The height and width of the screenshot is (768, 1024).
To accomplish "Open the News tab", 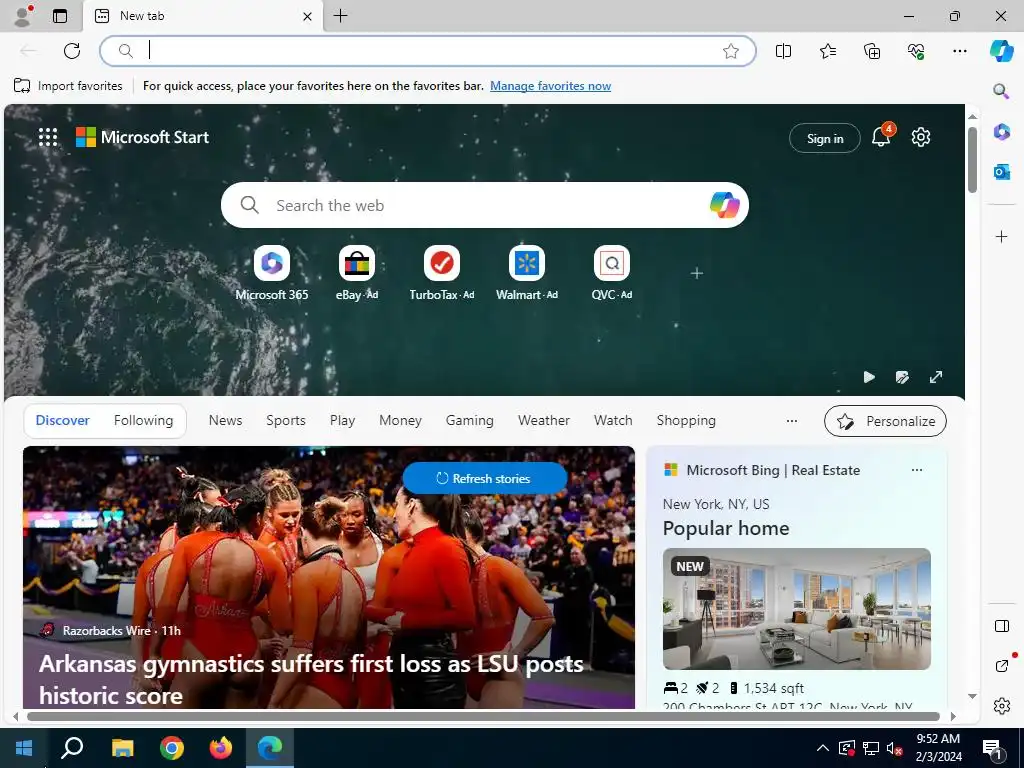I will point(225,421).
